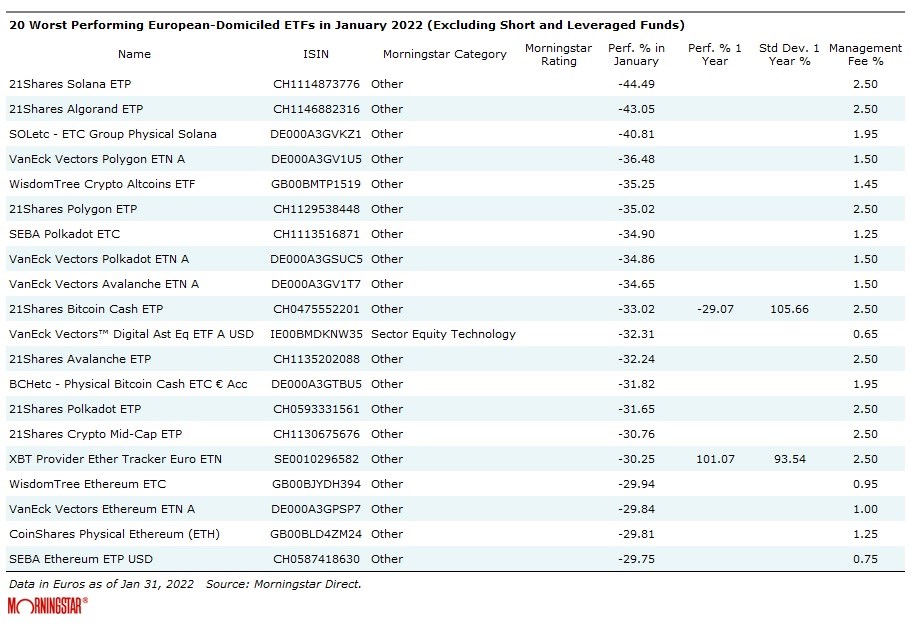
Task: Click the Std Dev. 1 Year % header
Action: point(788,54)
